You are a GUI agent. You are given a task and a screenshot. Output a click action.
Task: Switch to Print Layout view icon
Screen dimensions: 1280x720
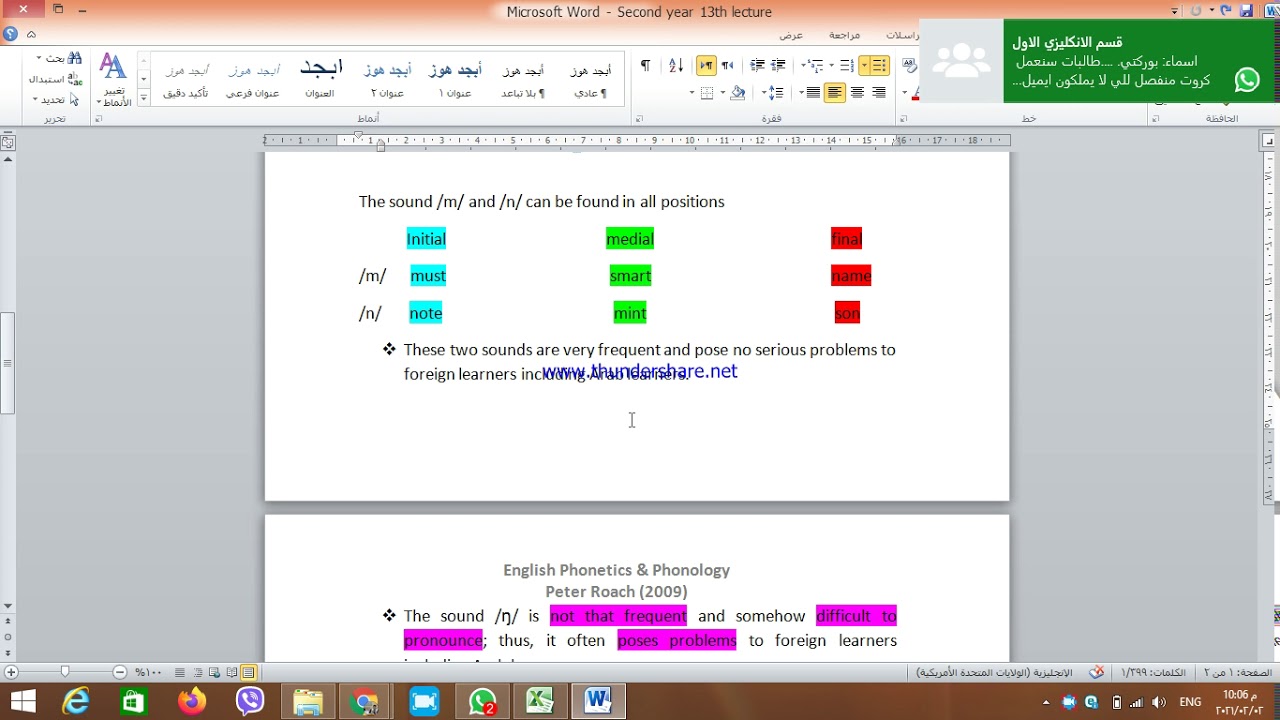[248, 673]
